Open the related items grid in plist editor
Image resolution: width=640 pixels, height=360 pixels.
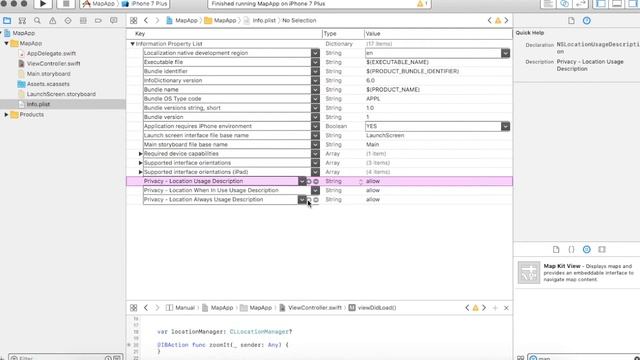tap(133, 20)
